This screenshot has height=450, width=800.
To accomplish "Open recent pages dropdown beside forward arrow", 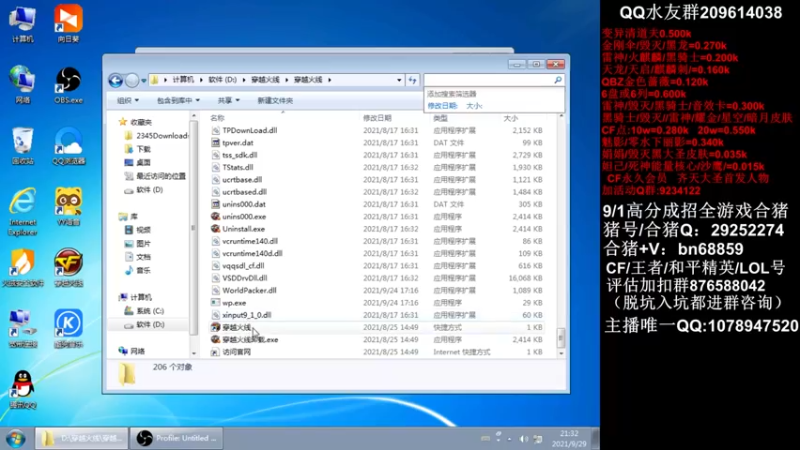I will point(144,80).
